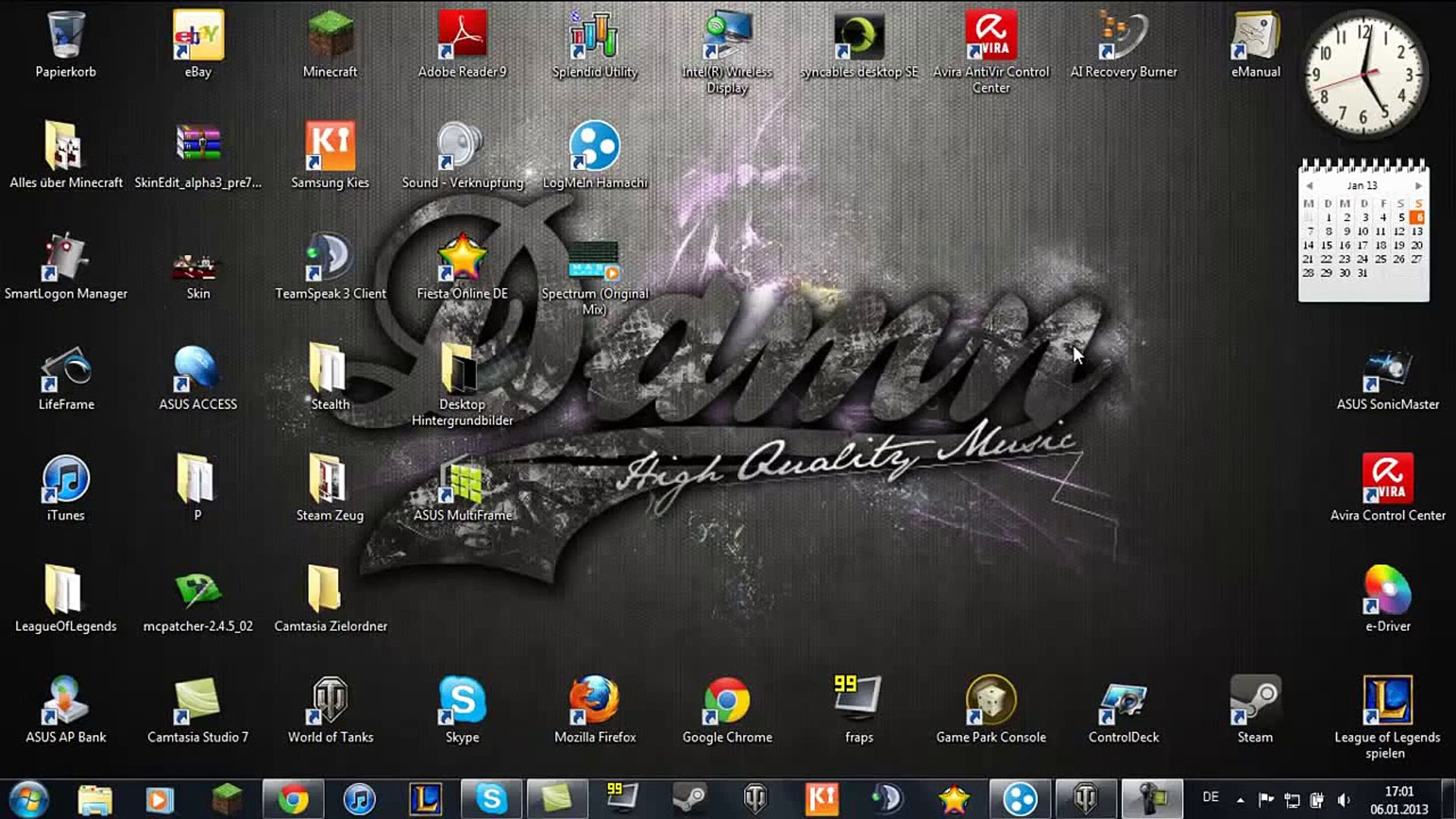Go to next month in calendar gadget
1456x819 pixels.
click(x=1418, y=186)
